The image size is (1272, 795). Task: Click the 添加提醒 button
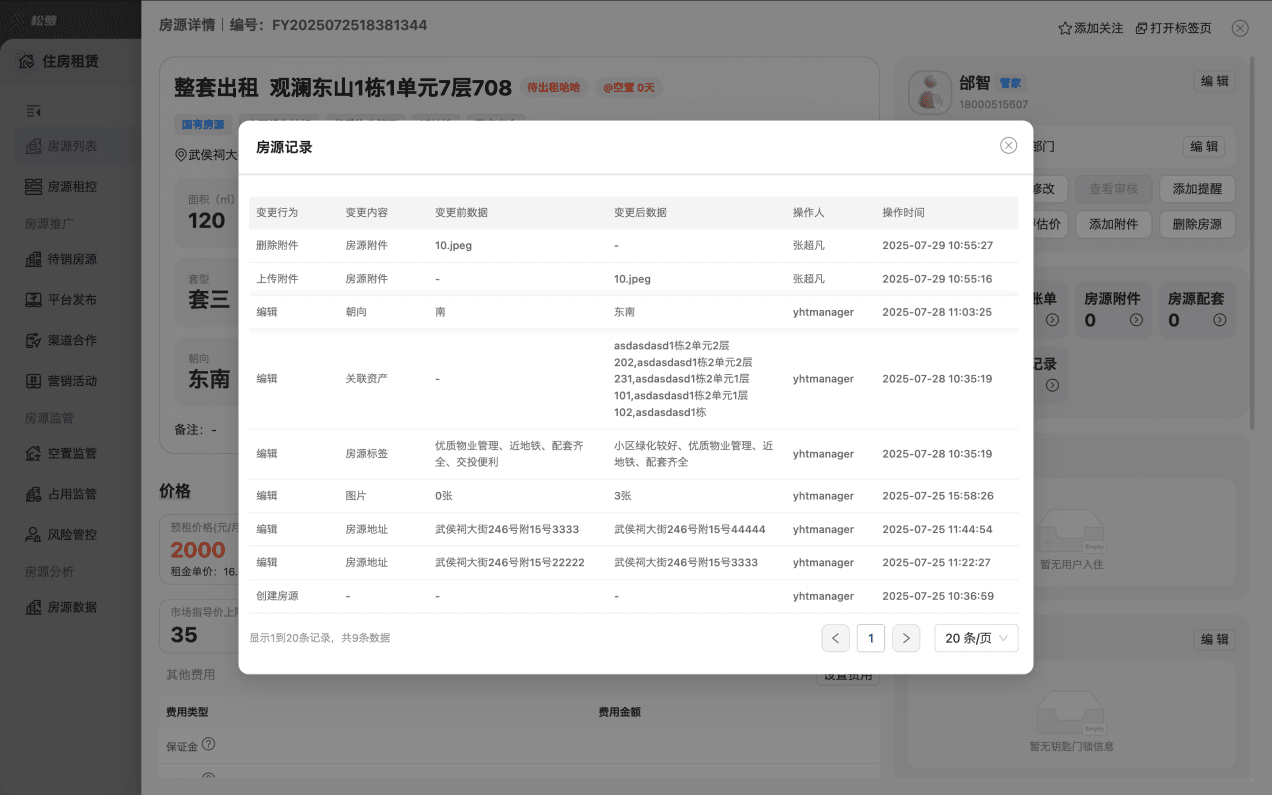point(1197,188)
